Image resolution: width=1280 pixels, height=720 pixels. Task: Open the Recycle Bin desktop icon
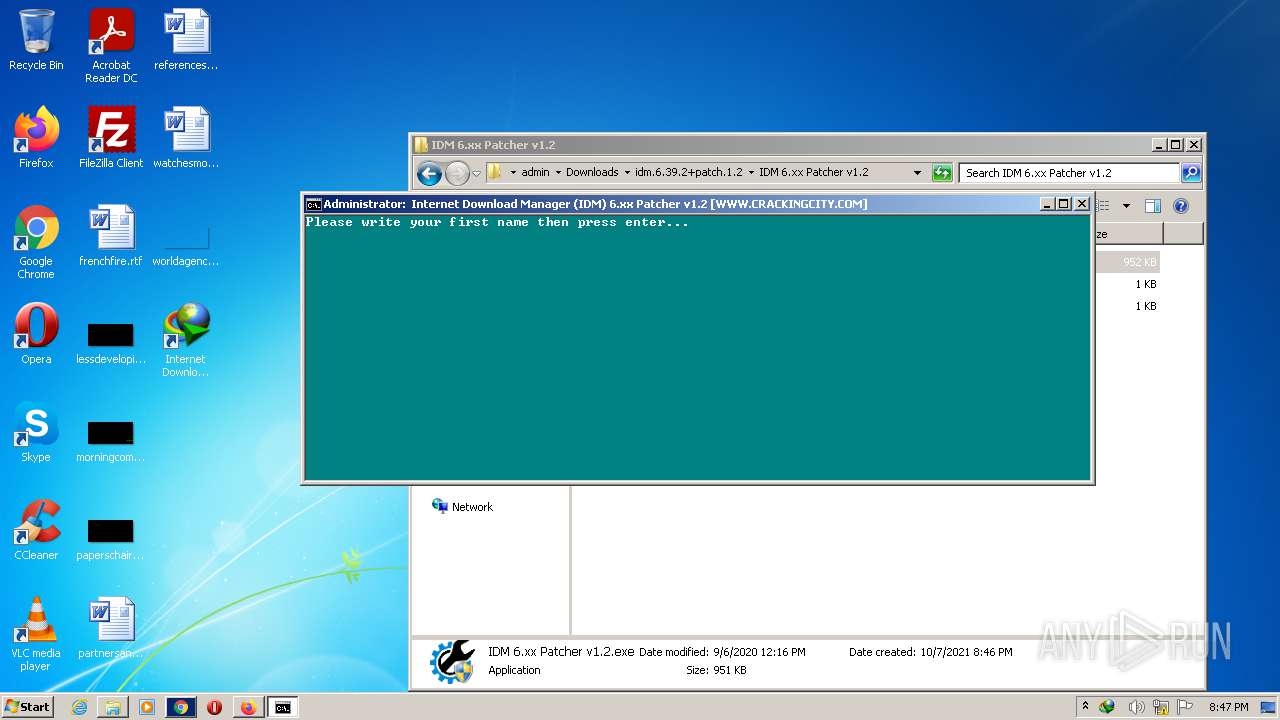[x=36, y=40]
